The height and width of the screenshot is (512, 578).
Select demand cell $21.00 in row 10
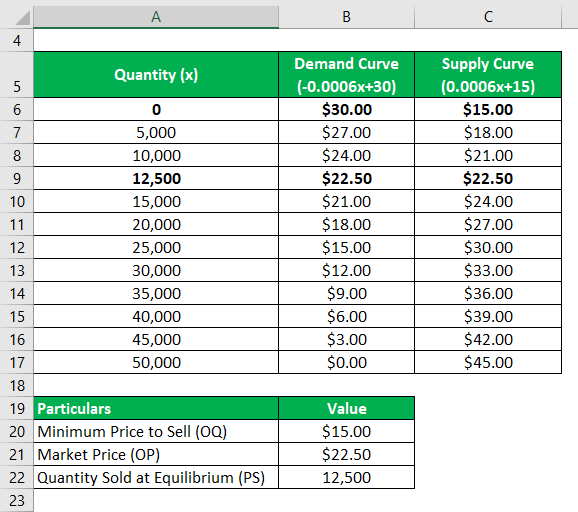tap(347, 201)
